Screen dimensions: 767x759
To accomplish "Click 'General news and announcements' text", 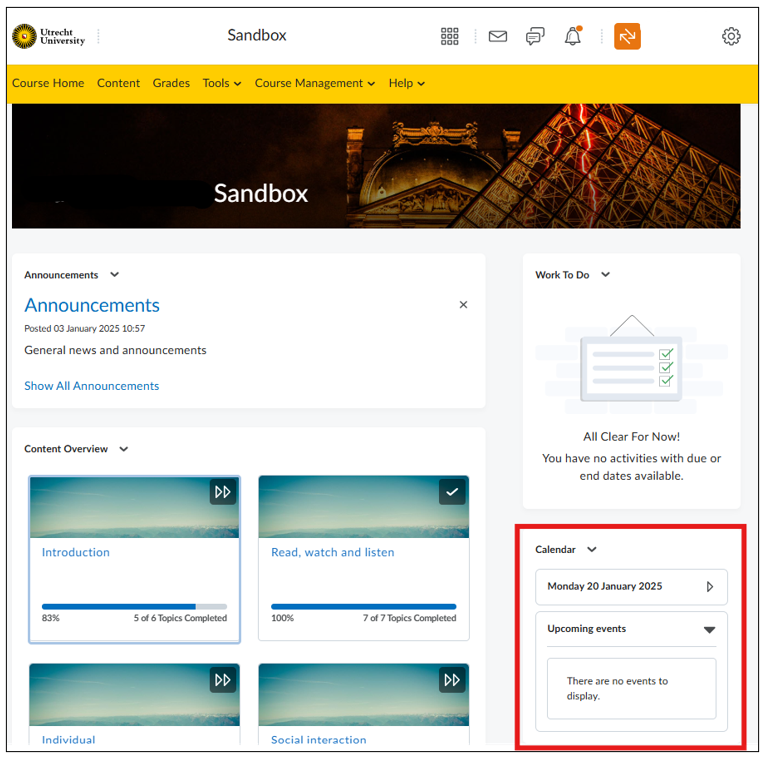I will 115,350.
